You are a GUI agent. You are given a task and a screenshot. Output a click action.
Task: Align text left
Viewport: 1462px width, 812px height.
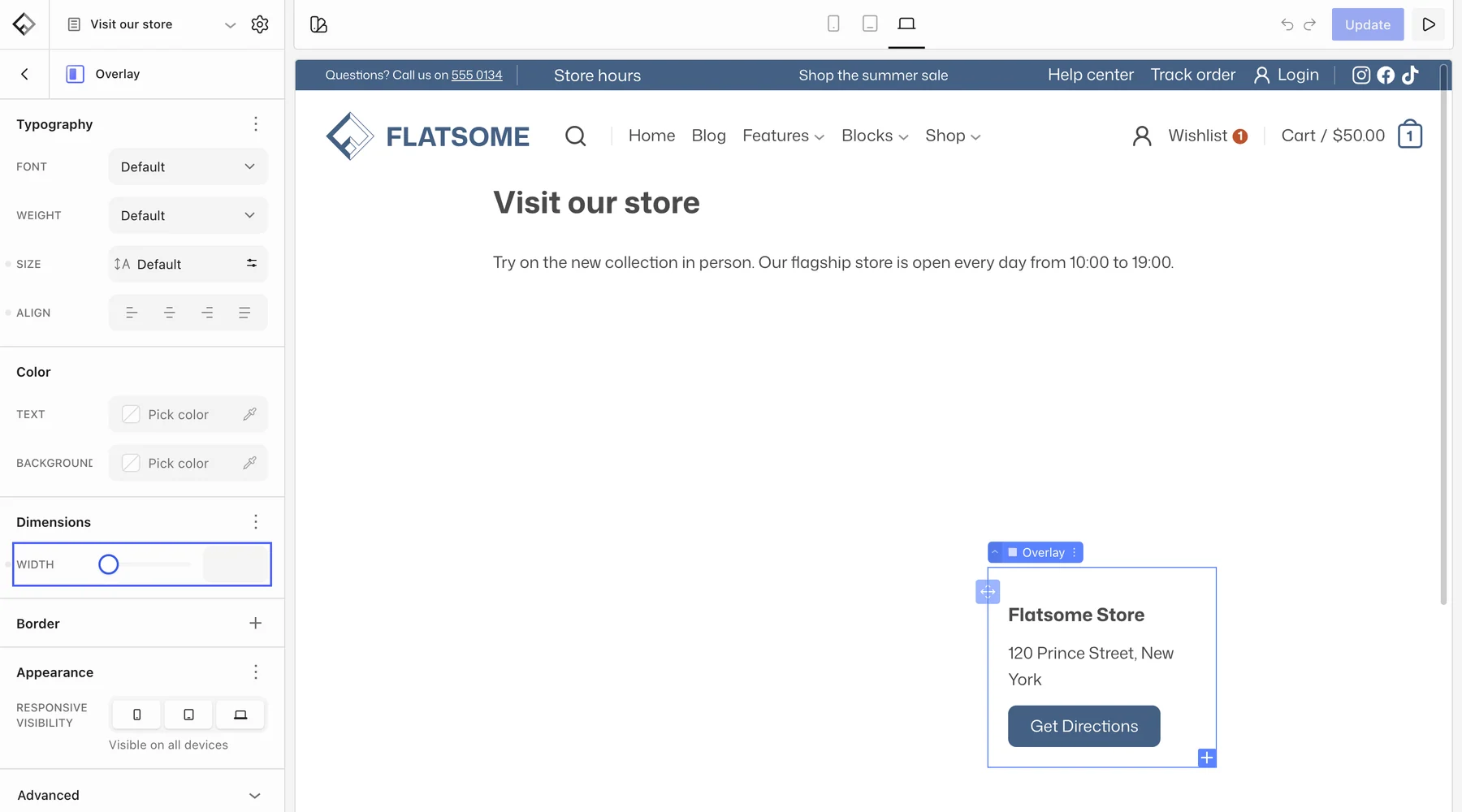pyautogui.click(x=132, y=313)
